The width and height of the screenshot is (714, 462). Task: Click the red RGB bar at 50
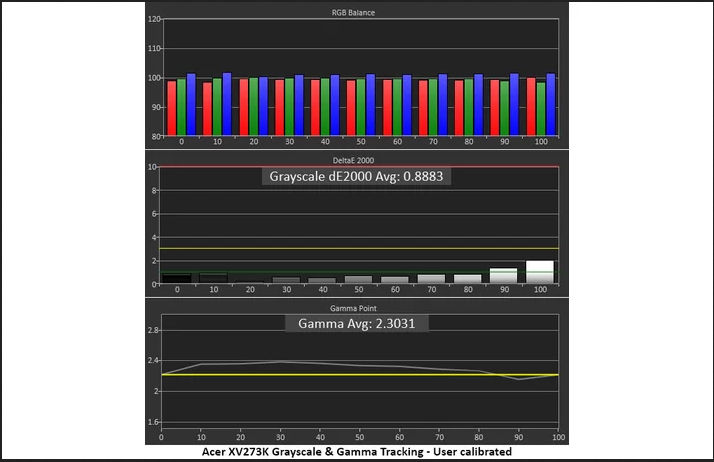tap(351, 108)
